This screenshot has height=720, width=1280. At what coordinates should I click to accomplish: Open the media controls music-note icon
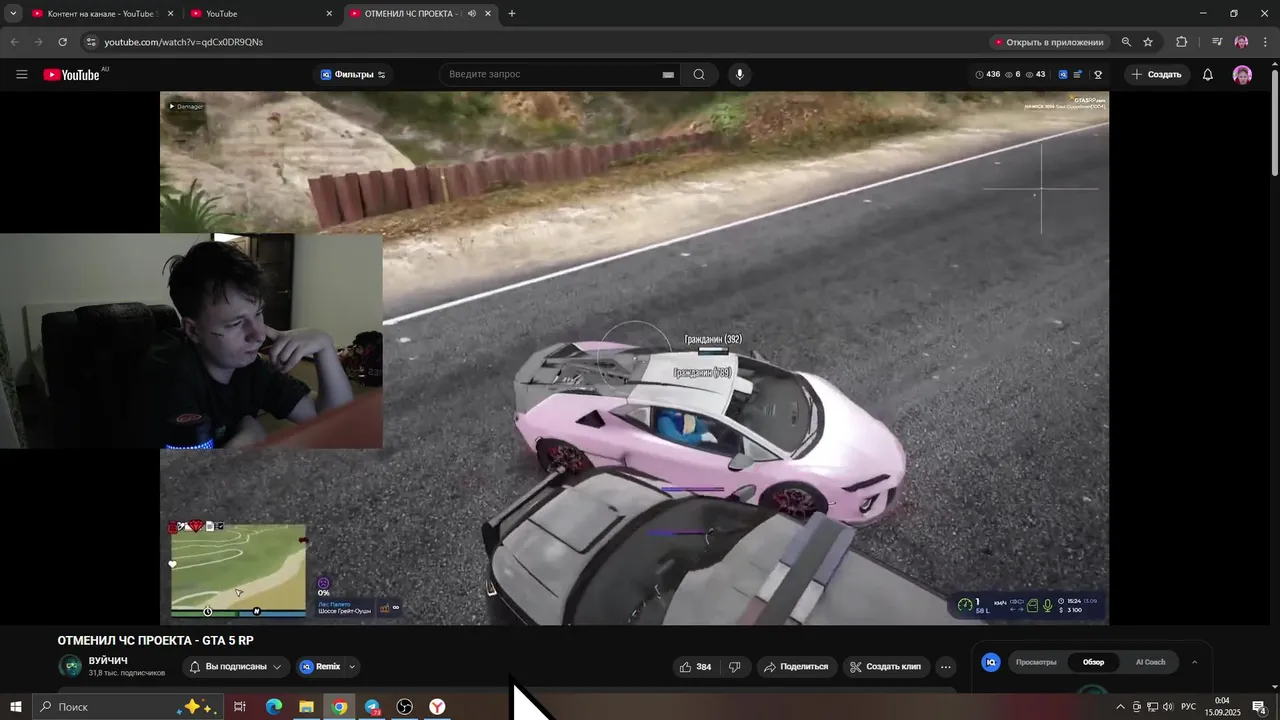[1217, 42]
